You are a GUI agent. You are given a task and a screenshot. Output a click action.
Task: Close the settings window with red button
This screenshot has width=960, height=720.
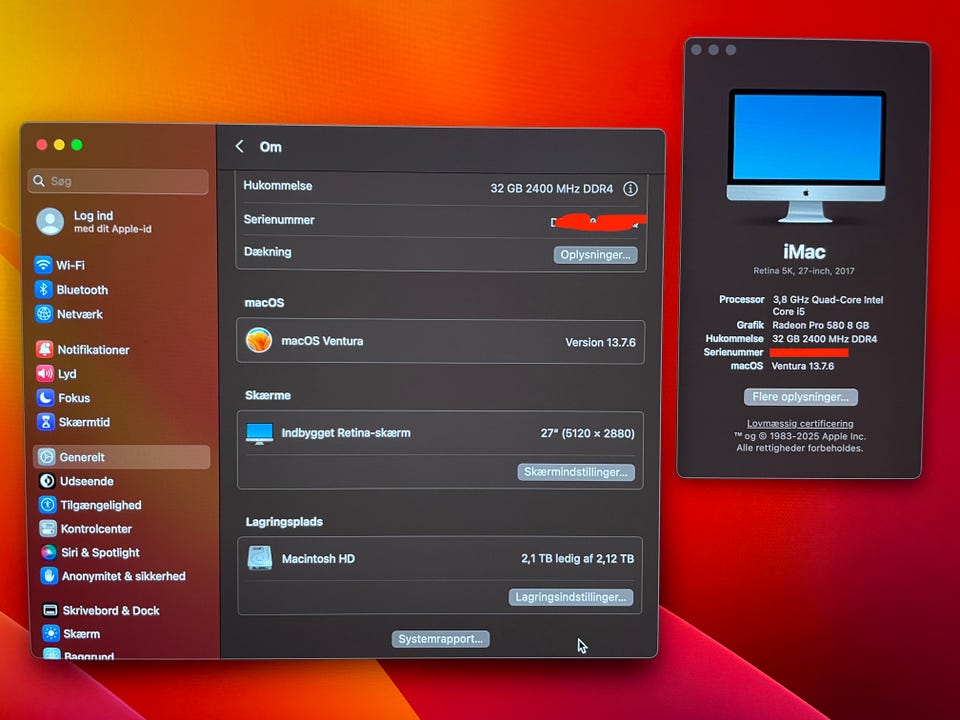(42, 144)
